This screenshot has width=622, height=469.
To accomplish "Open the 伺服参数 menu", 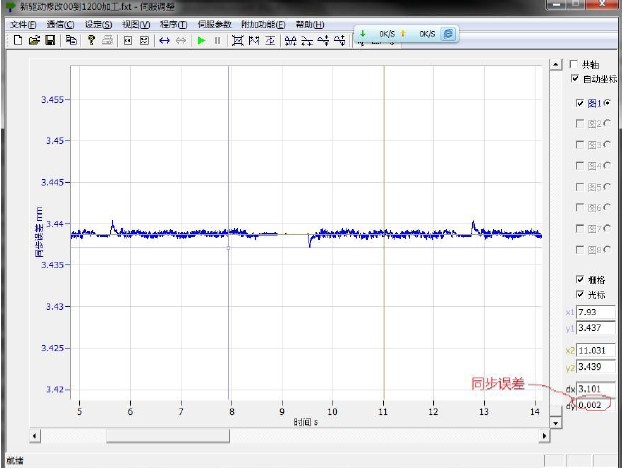I will click(214, 23).
